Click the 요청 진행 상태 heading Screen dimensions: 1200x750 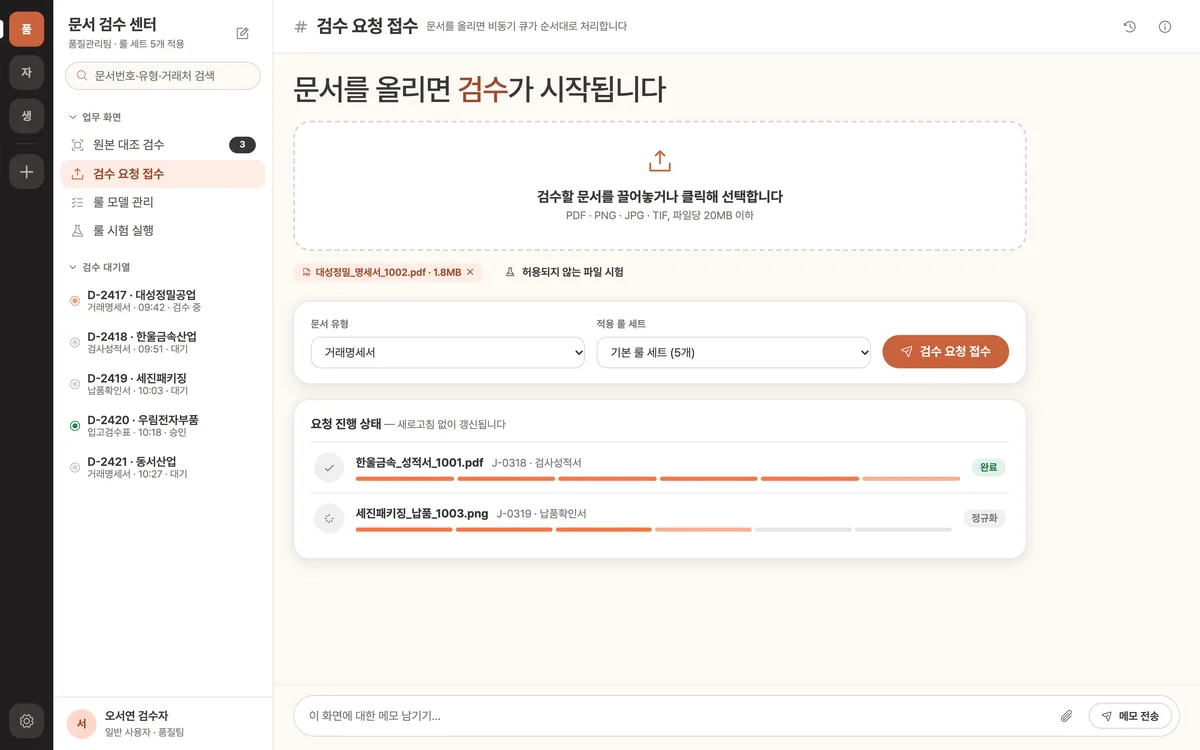pos(346,424)
